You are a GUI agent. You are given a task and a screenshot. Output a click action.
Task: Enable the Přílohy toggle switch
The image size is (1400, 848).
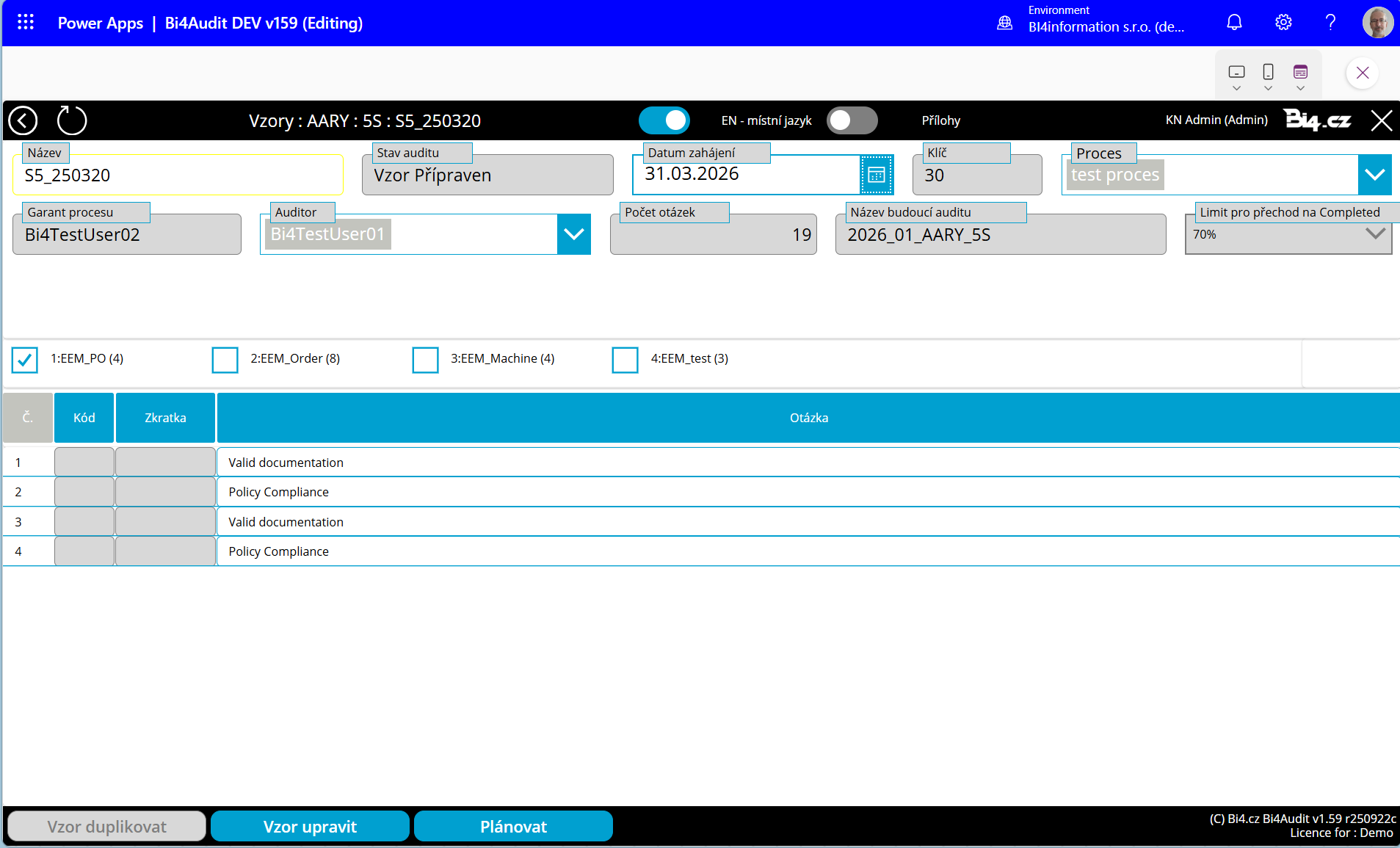pyautogui.click(x=852, y=120)
